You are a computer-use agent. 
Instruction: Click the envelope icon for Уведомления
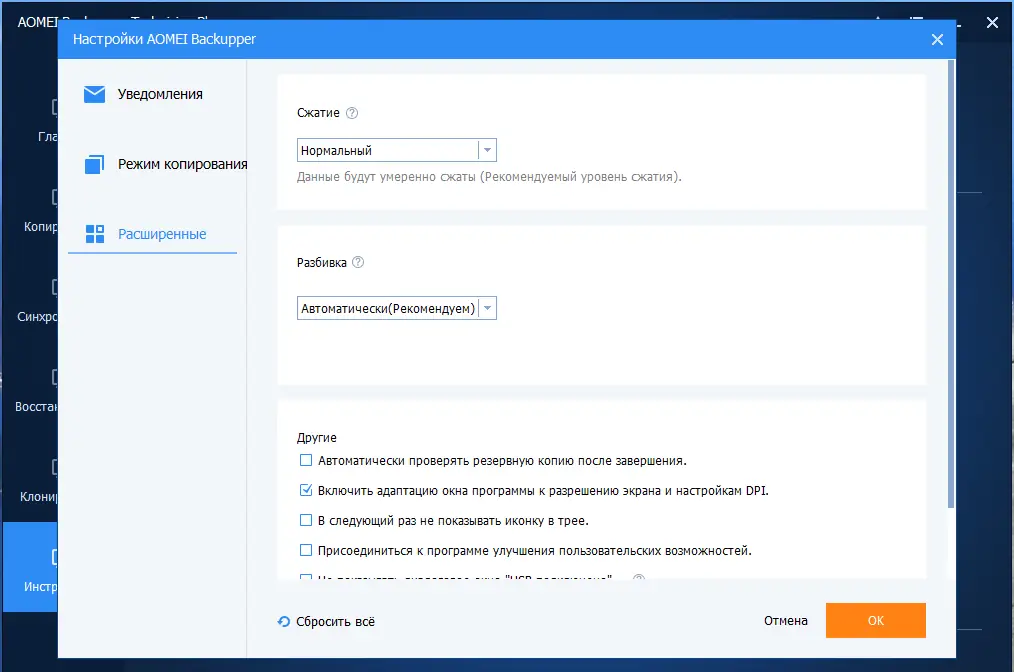[94, 94]
